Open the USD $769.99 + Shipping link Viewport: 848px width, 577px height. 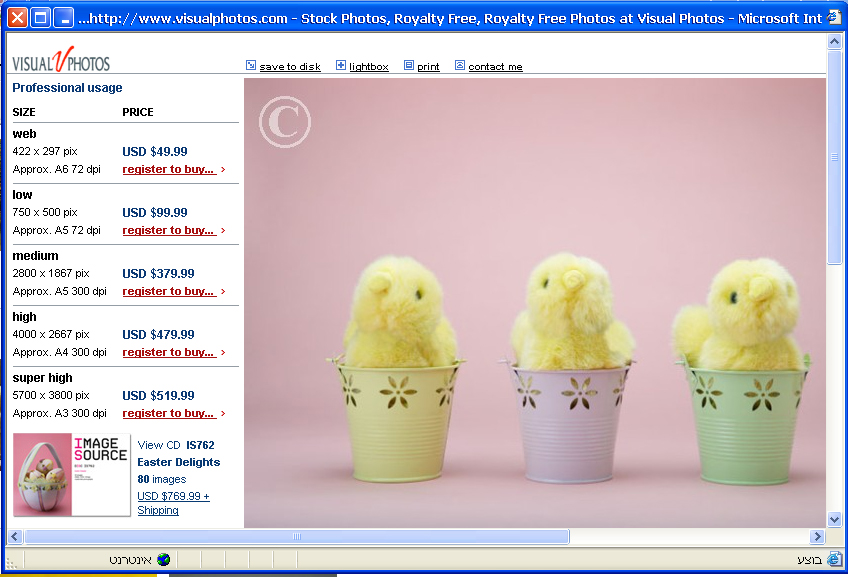173,503
